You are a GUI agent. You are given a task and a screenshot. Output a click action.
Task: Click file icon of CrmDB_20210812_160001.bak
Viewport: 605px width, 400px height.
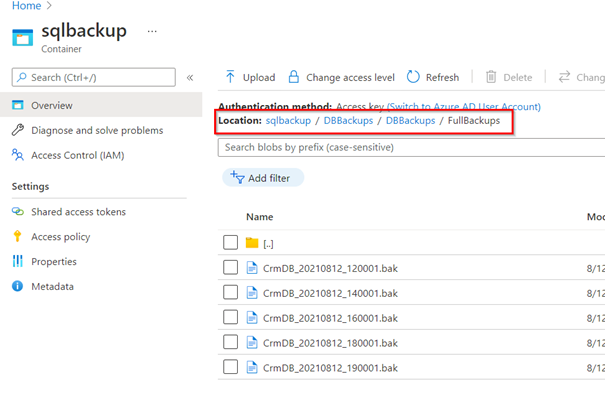click(x=252, y=317)
